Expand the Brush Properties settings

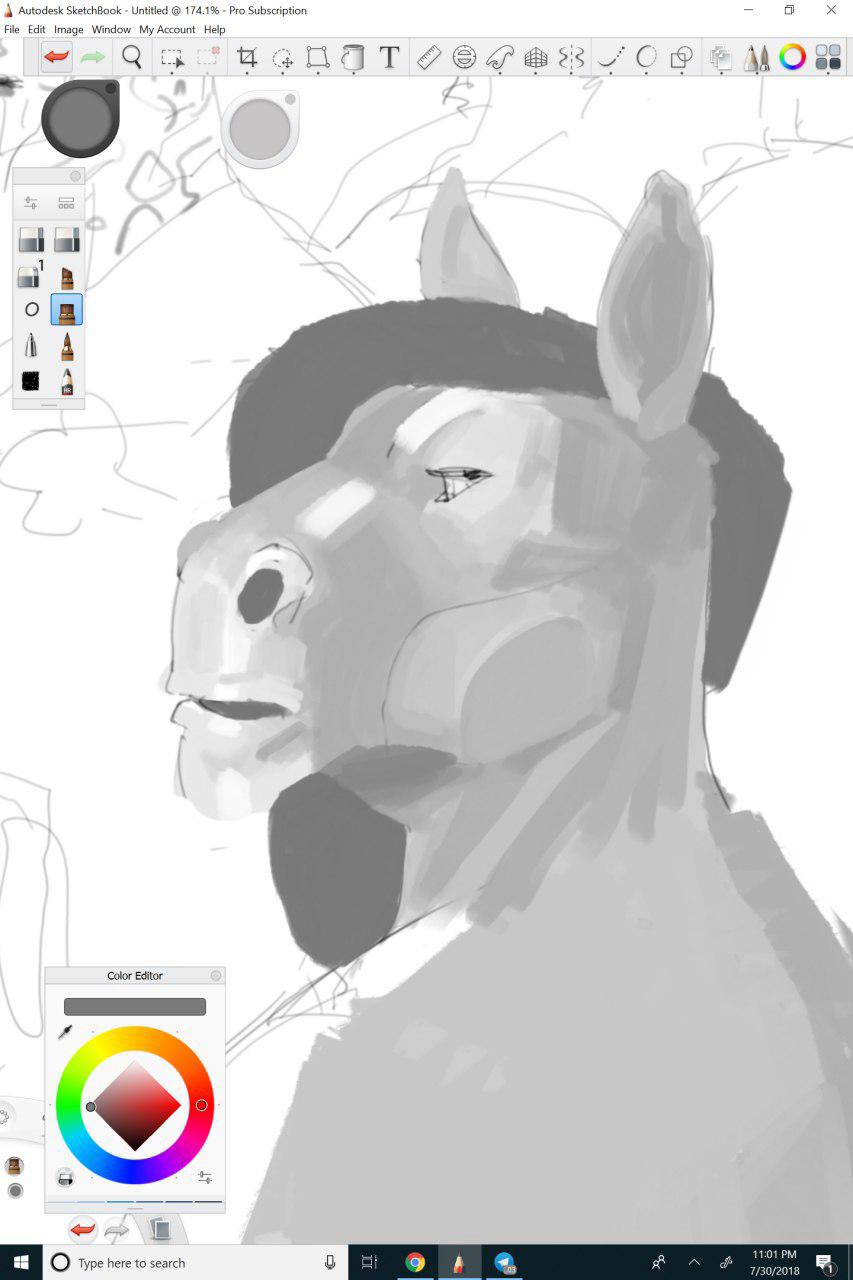(x=31, y=203)
